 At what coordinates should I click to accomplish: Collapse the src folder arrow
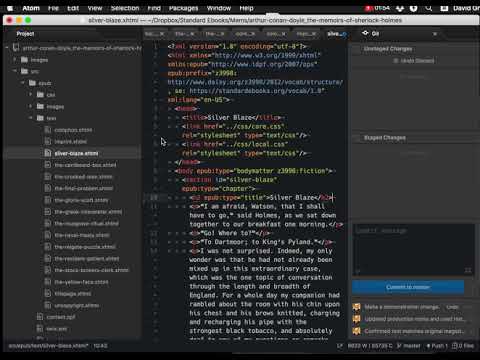pos(15,71)
